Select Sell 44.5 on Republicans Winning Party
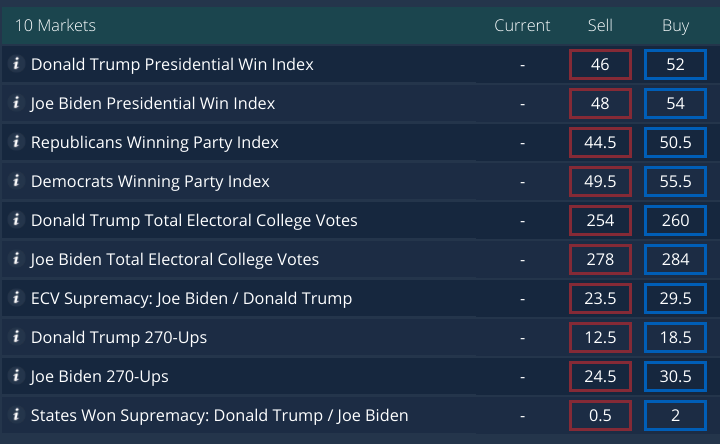The image size is (720, 444). [600, 143]
